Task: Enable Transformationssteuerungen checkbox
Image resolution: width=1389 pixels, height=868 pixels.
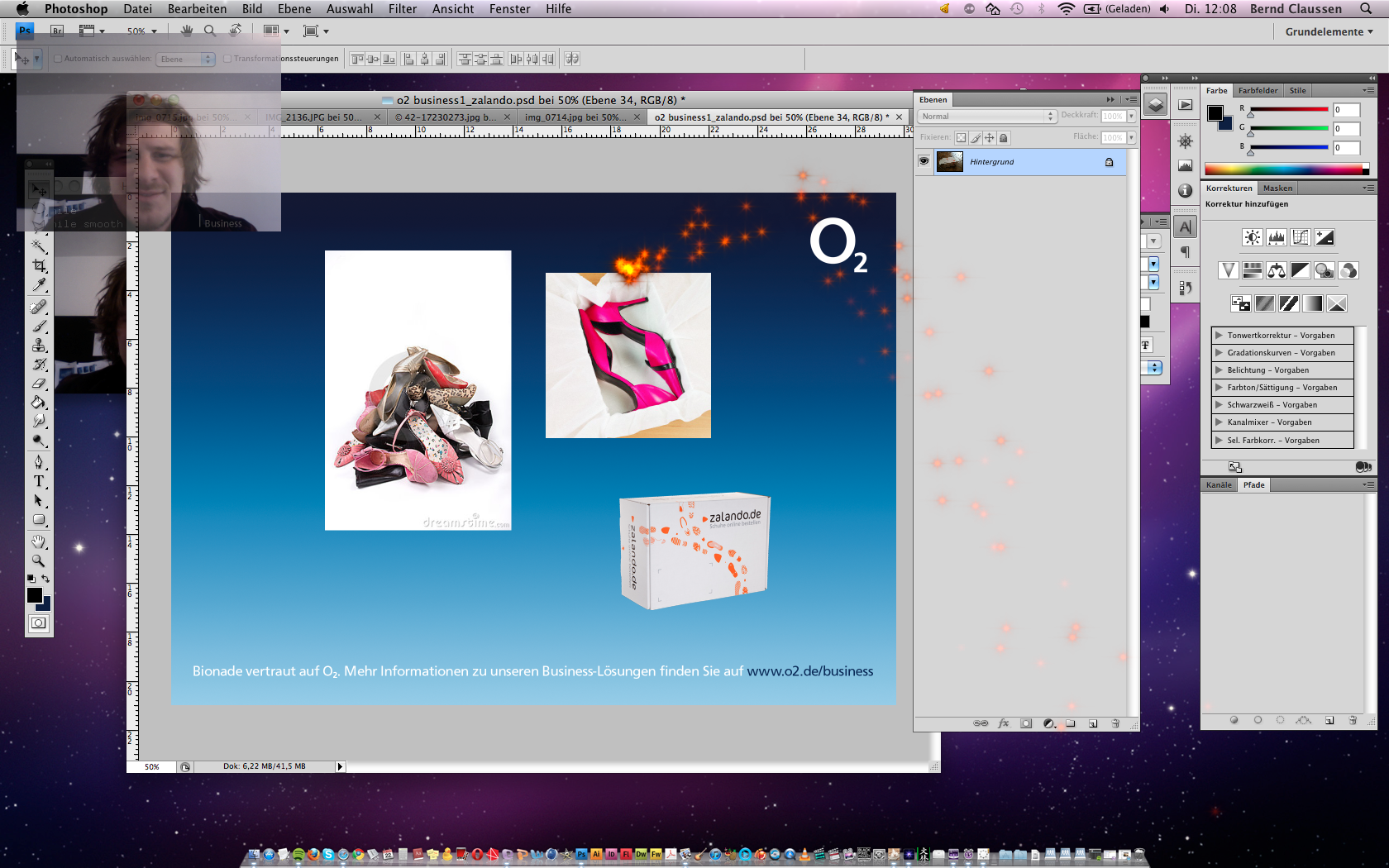Action: click(227, 59)
